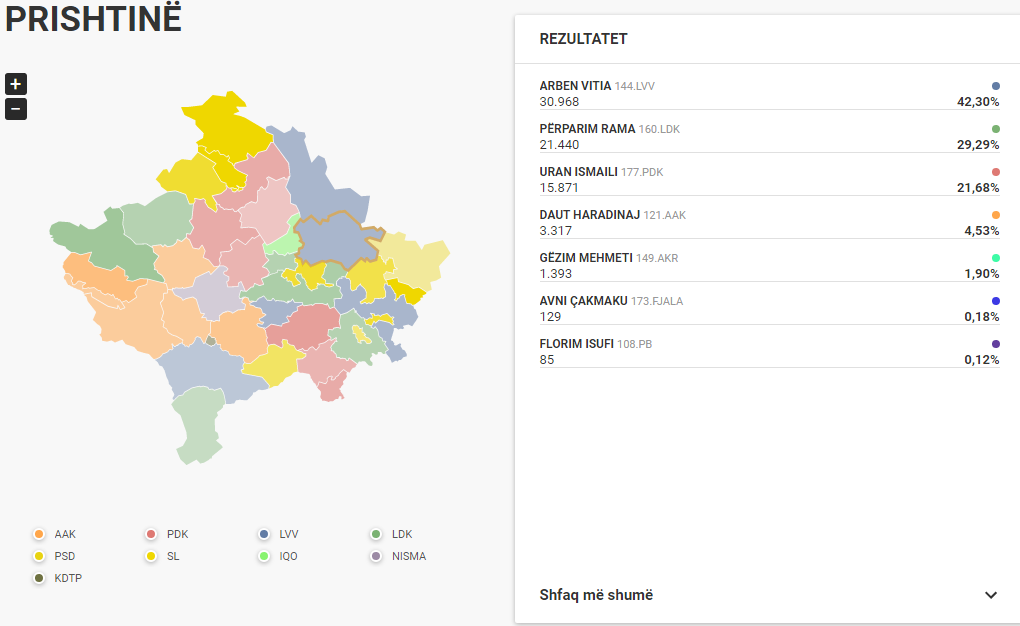The image size is (1020, 626).
Task: Click vote count 3.317
Action: pyautogui.click(x=556, y=230)
